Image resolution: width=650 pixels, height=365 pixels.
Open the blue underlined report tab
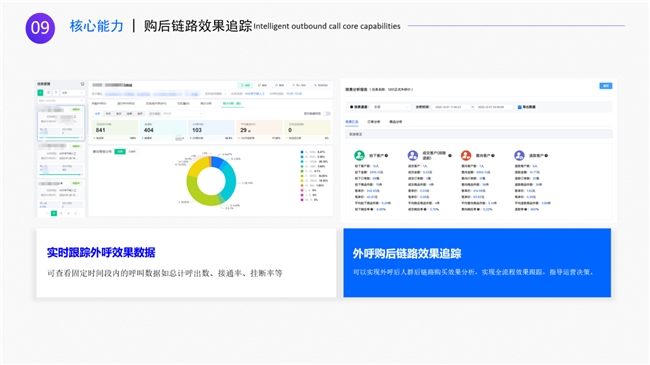click(352, 122)
